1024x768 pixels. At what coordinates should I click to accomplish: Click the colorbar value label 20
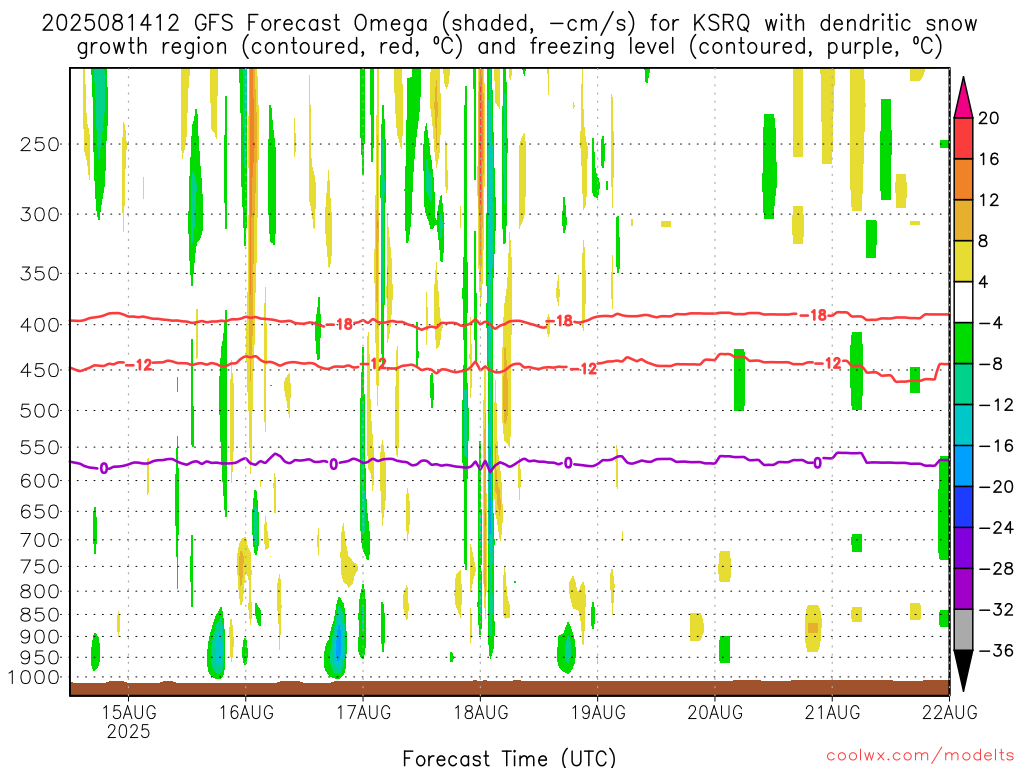(989, 118)
